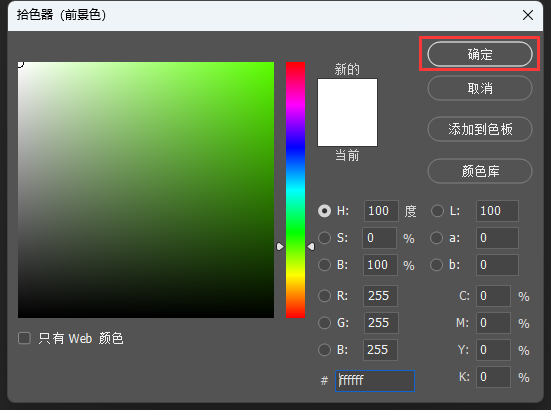Cancel with the 取消 button
The height and width of the screenshot is (410, 551).
[480, 88]
